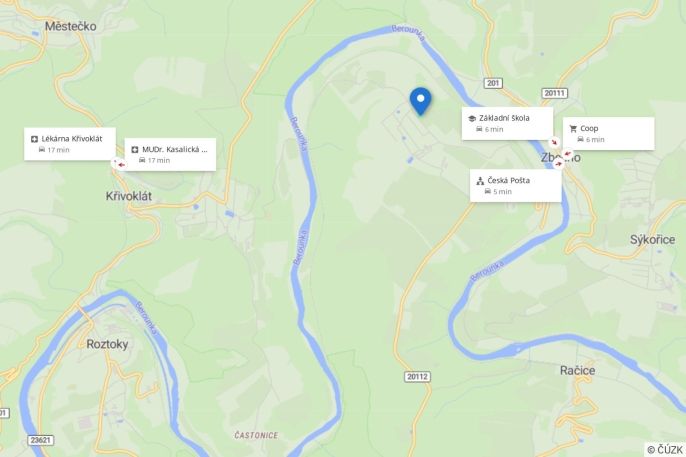686x457 pixels.
Task: Click the red arrow marker near Křivoklát
Action: point(122,165)
